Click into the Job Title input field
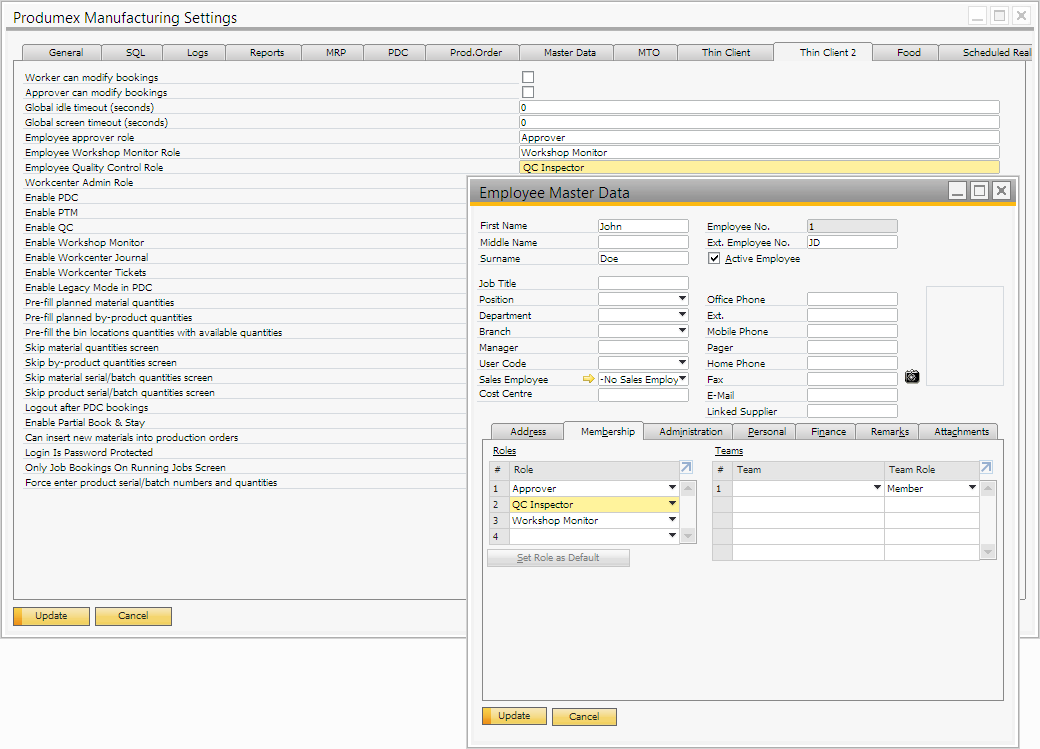The image size is (1040, 749). coord(643,283)
